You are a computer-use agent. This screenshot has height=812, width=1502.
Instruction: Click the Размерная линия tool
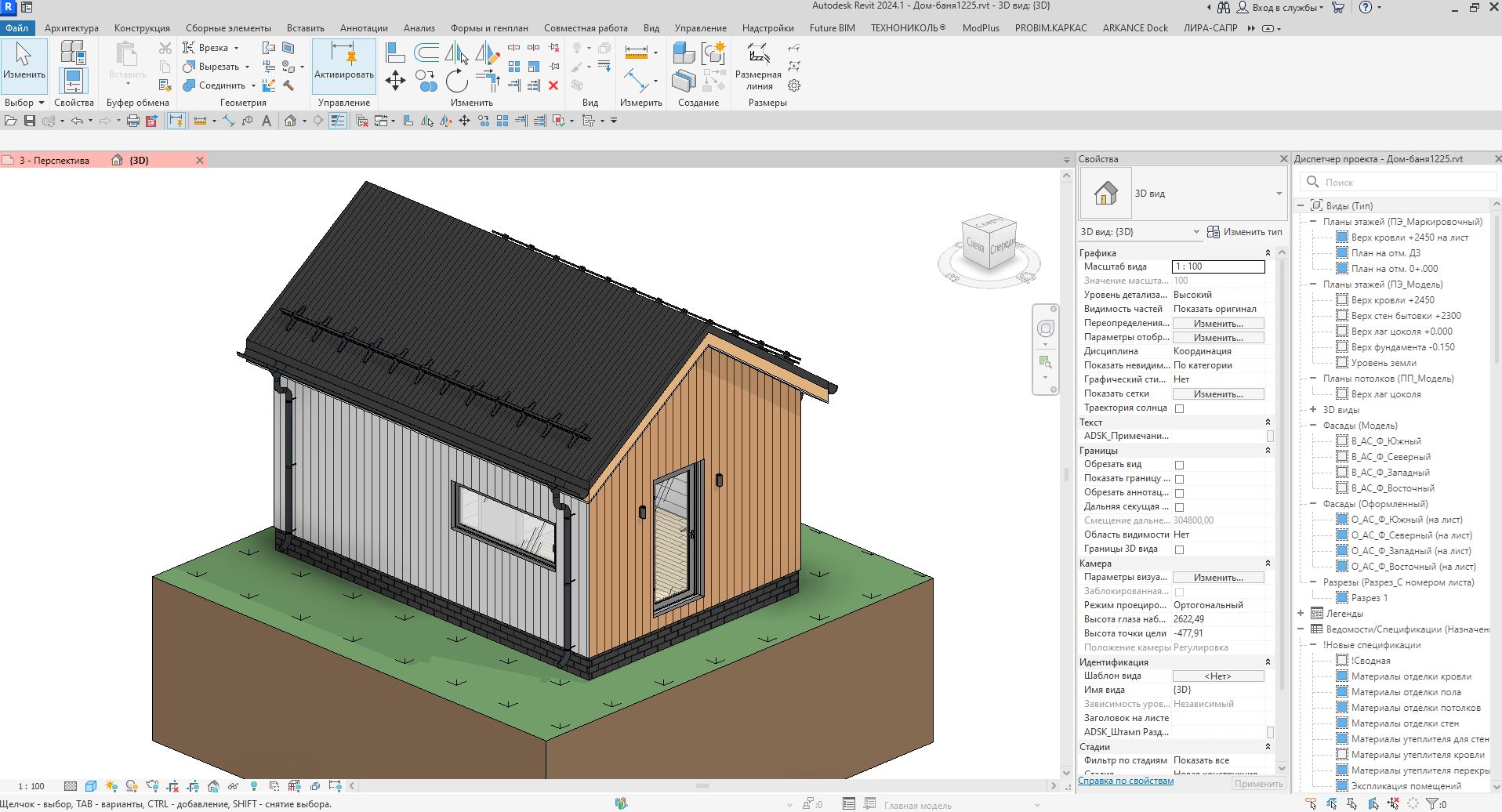pos(758,66)
